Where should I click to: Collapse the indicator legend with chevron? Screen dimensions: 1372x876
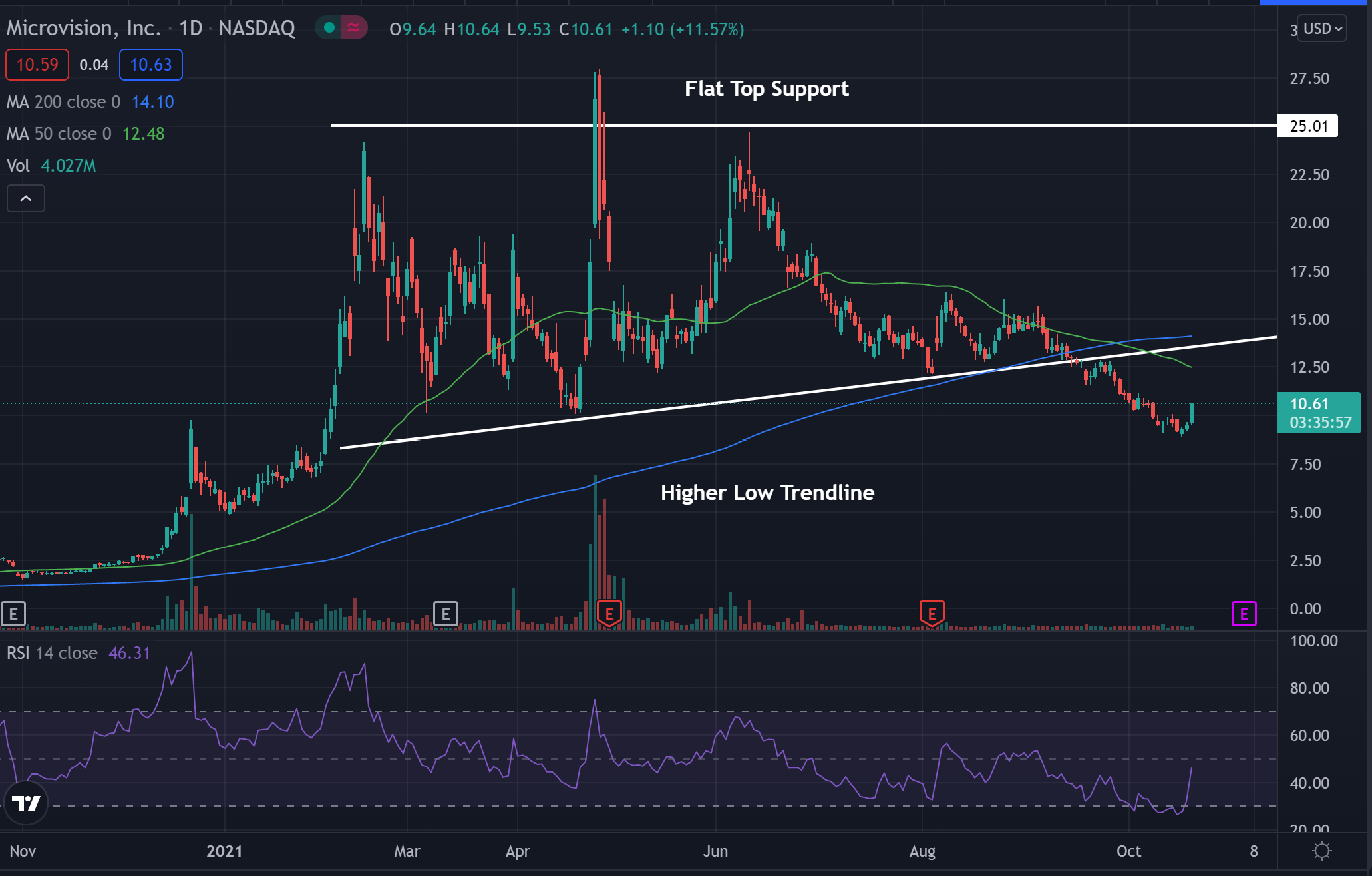tap(26, 198)
